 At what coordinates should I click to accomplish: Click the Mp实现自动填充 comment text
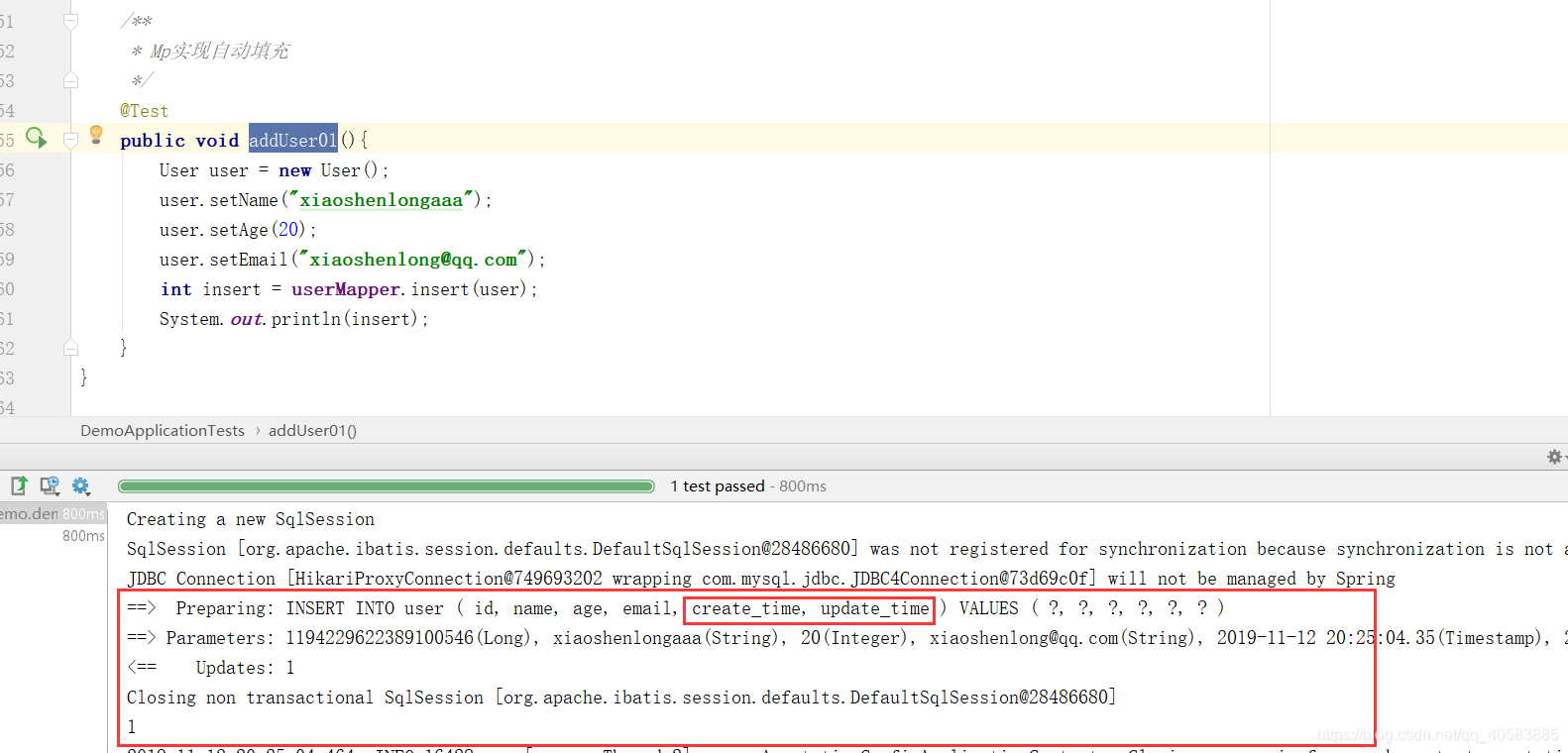(x=219, y=52)
